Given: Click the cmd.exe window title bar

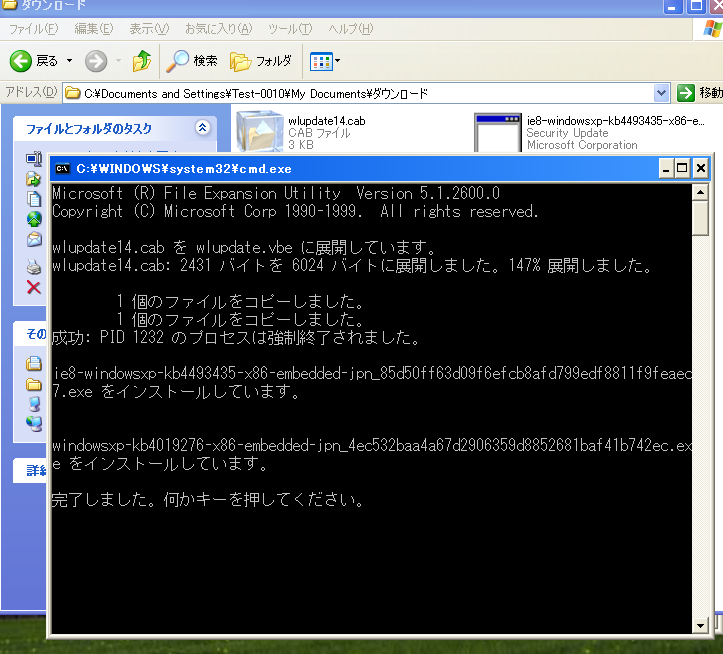Looking at the screenshot, I should [355, 169].
